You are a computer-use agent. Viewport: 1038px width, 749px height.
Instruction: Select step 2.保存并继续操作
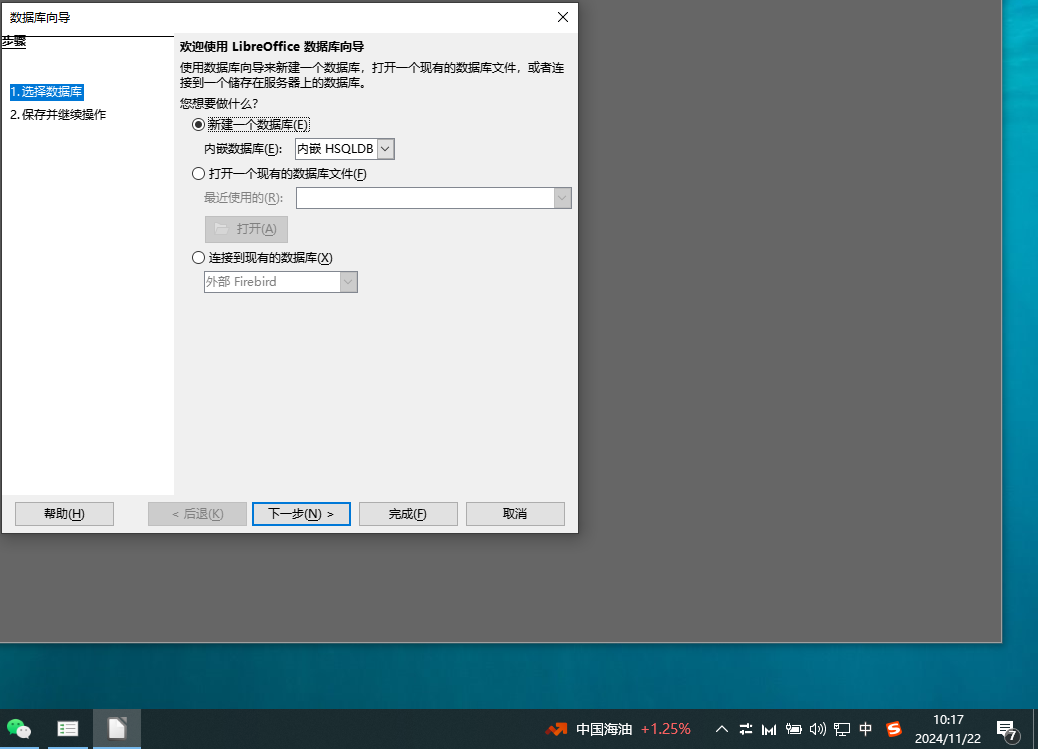pos(58,115)
